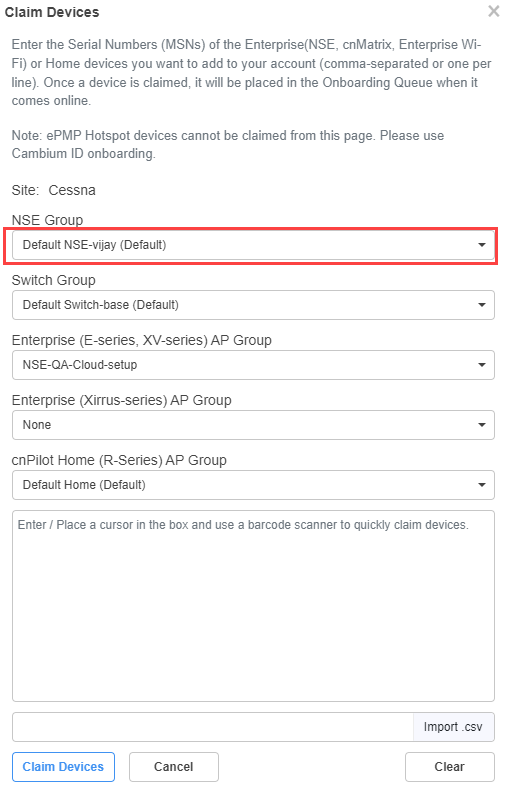Click the Default Switch-base (Default) value

(101, 305)
